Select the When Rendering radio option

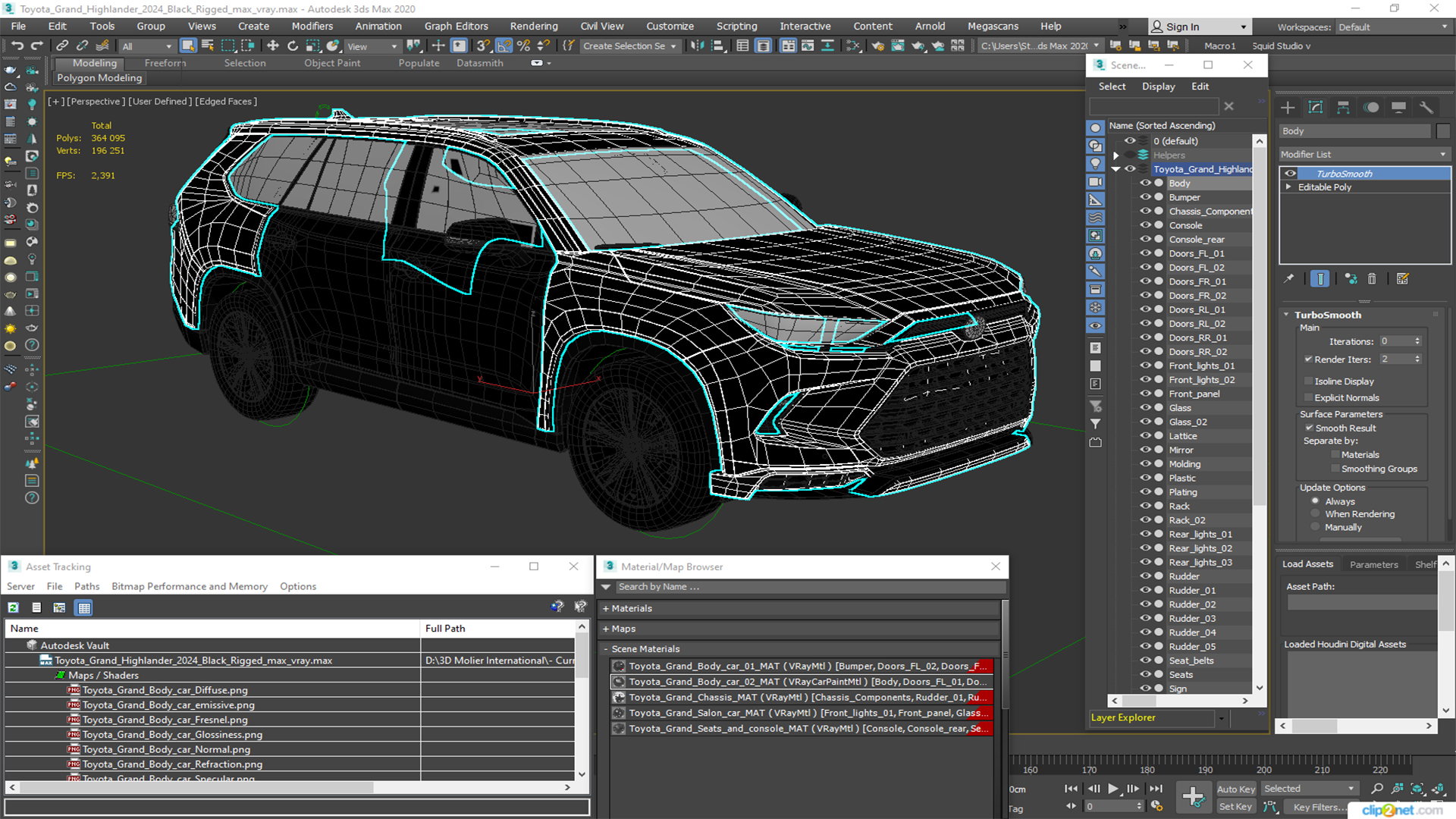tap(1315, 514)
